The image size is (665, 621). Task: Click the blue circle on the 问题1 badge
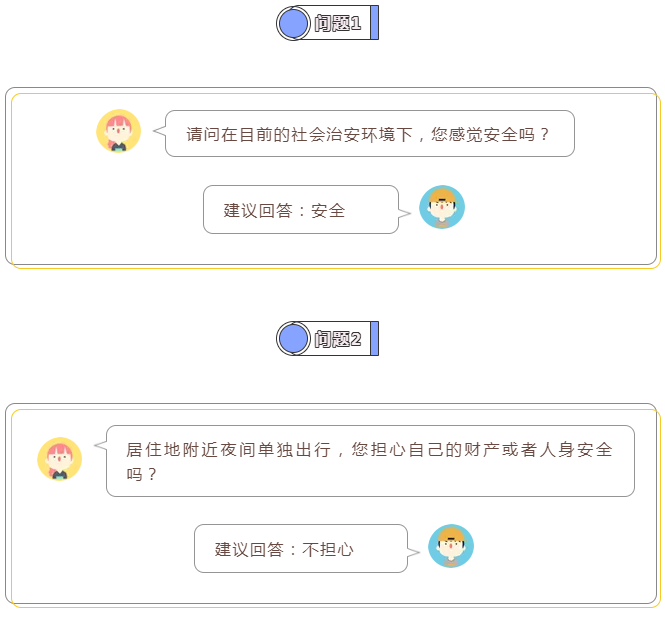click(293, 23)
